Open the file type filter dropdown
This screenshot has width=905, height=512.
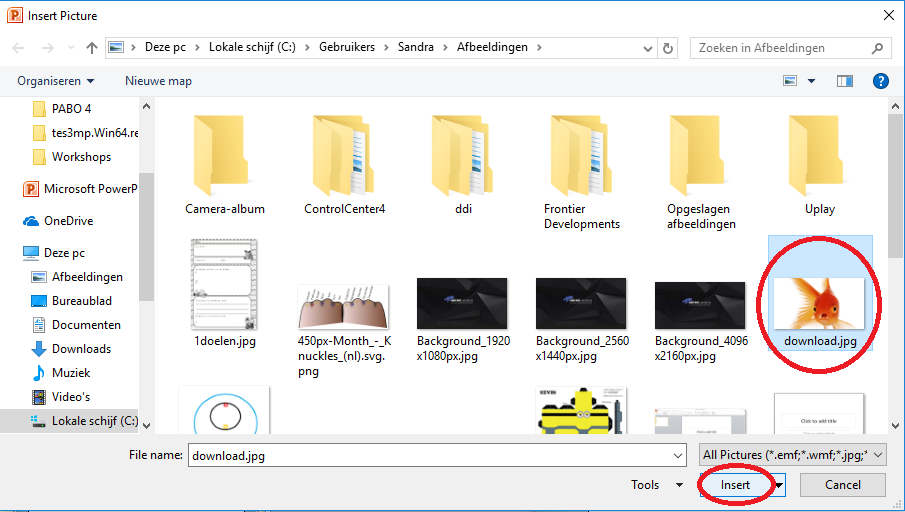point(792,455)
